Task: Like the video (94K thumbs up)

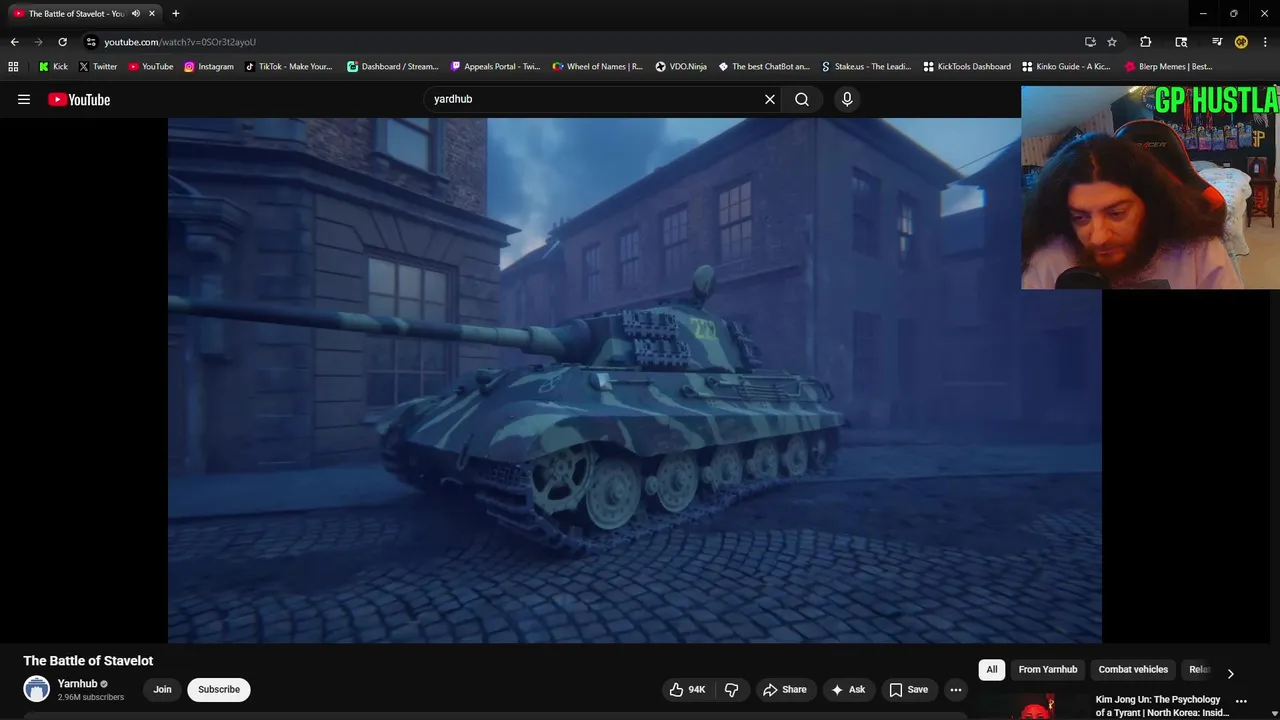Action: (688, 689)
